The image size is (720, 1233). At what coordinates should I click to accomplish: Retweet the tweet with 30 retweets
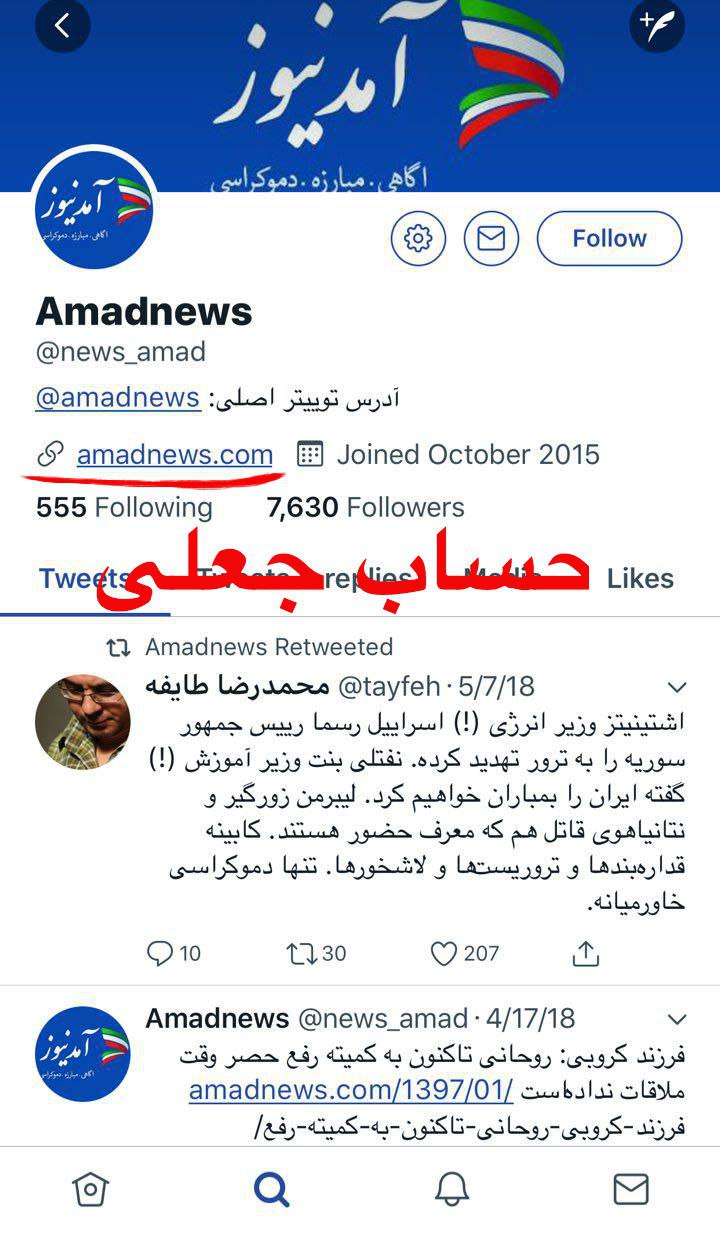tap(301, 954)
